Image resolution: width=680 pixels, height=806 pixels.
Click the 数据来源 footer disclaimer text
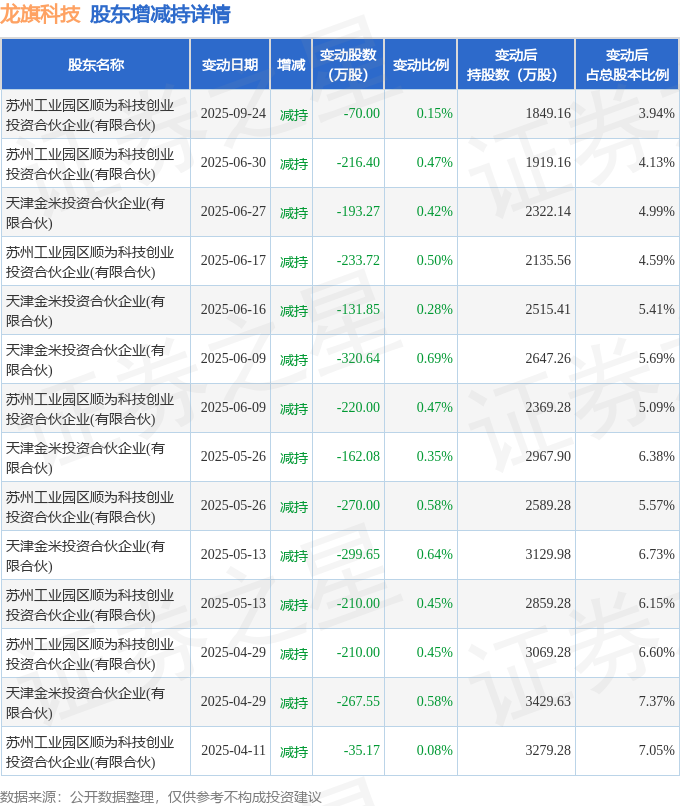pos(161,797)
